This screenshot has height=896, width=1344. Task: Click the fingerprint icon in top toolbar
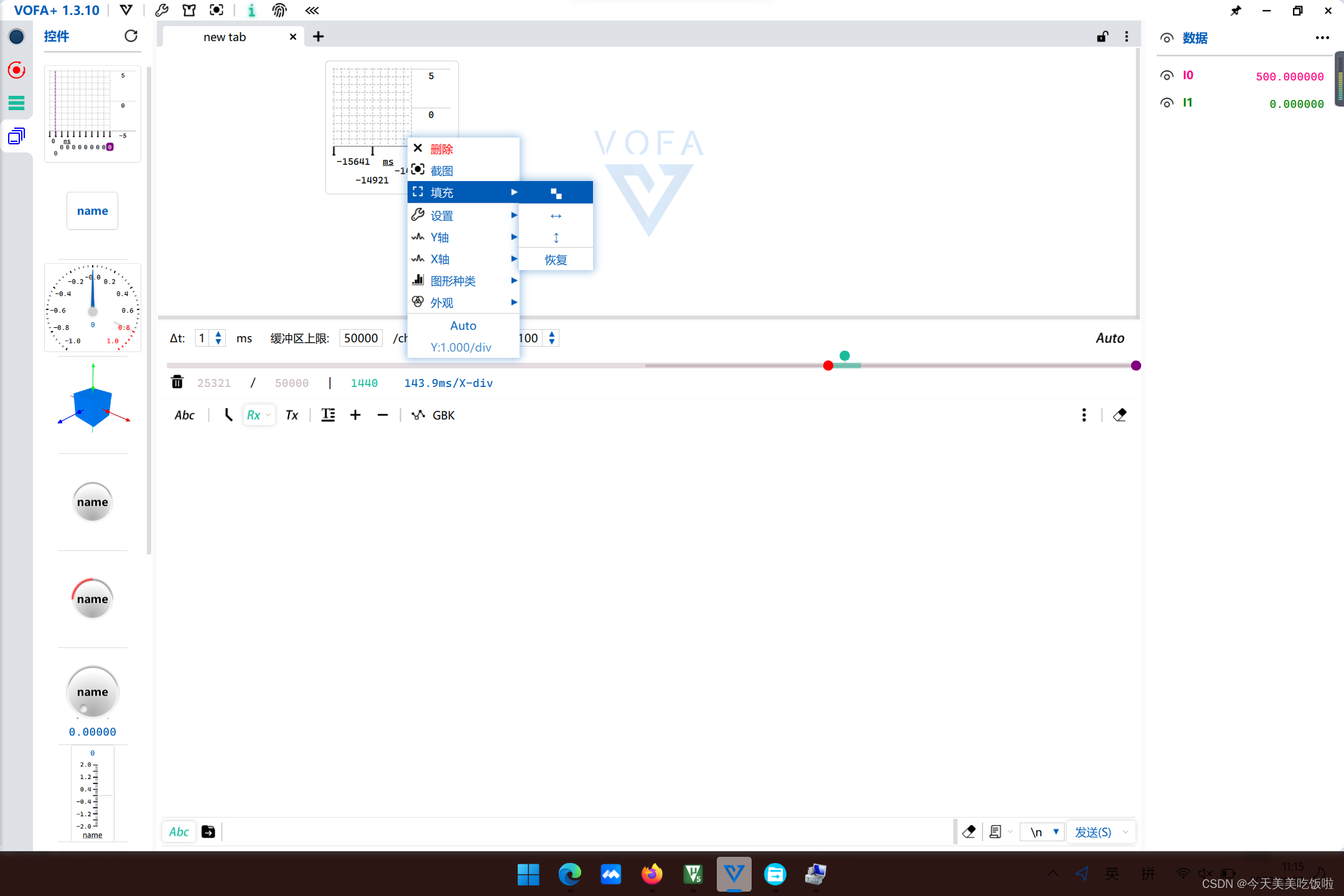[x=279, y=10]
